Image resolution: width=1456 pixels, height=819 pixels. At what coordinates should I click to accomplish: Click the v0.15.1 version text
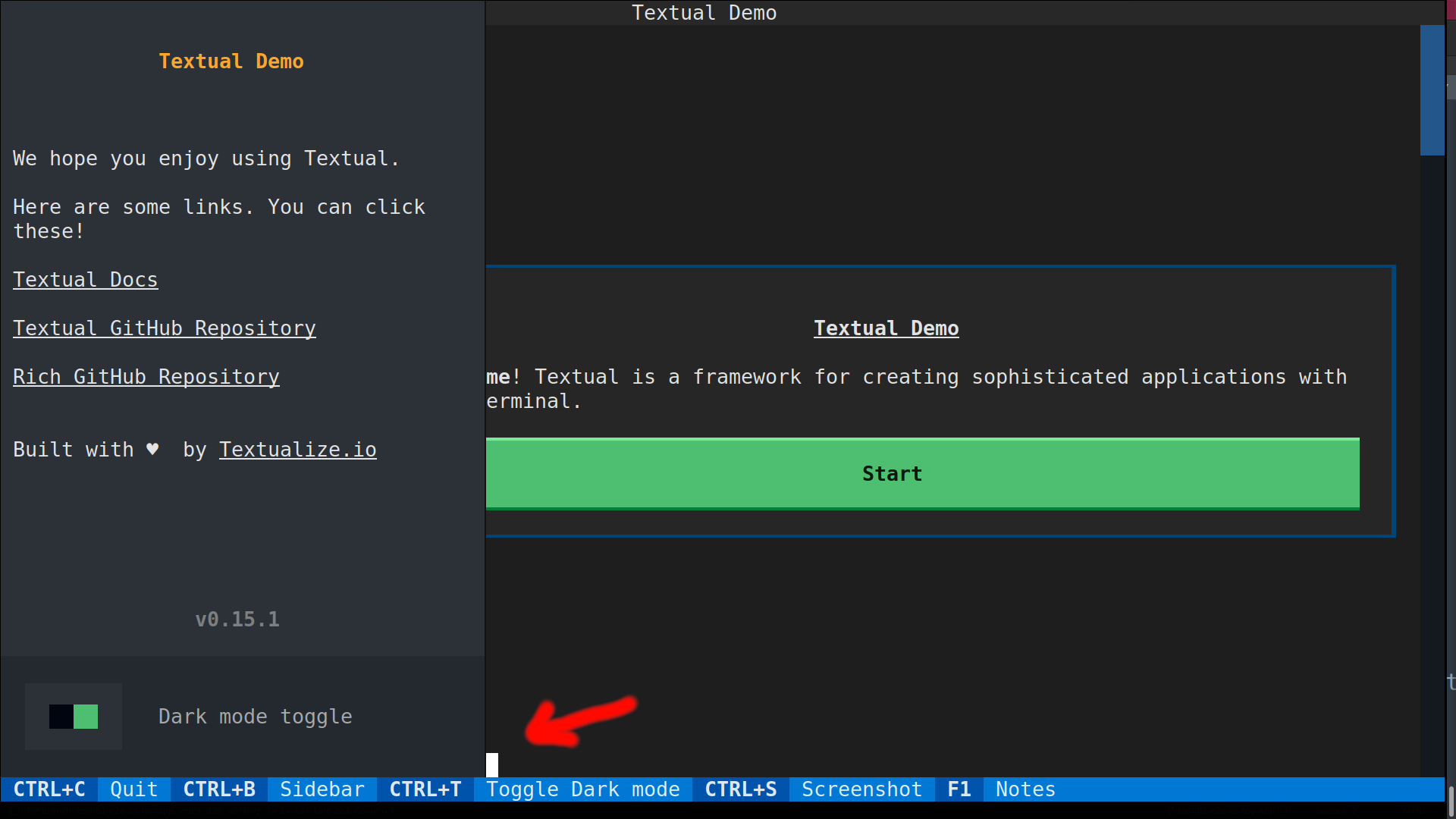pyautogui.click(x=237, y=620)
